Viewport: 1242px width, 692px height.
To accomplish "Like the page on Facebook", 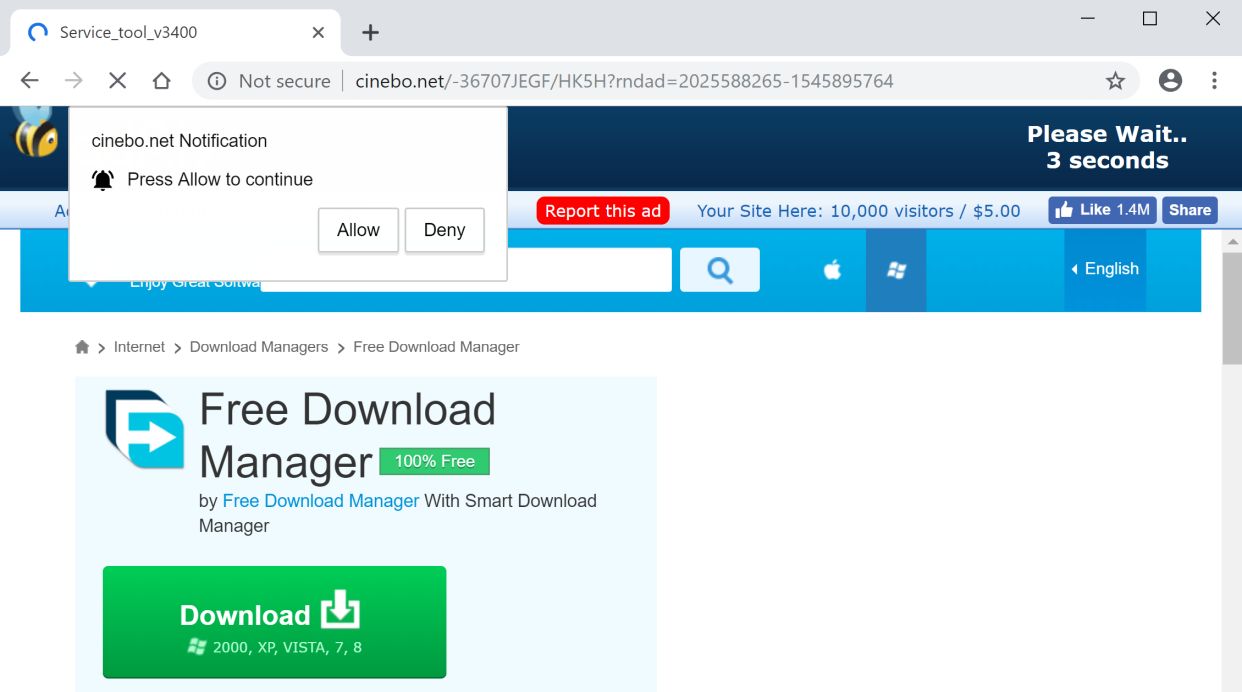I will (1102, 210).
